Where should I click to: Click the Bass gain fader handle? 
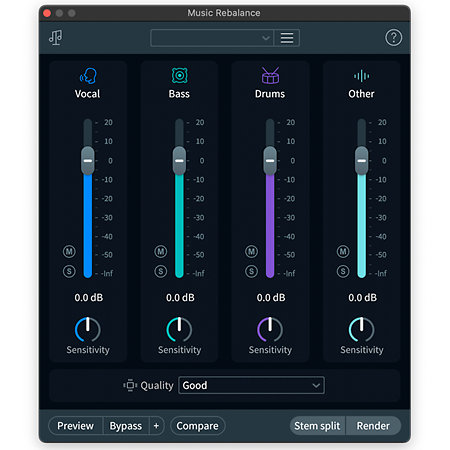179,161
